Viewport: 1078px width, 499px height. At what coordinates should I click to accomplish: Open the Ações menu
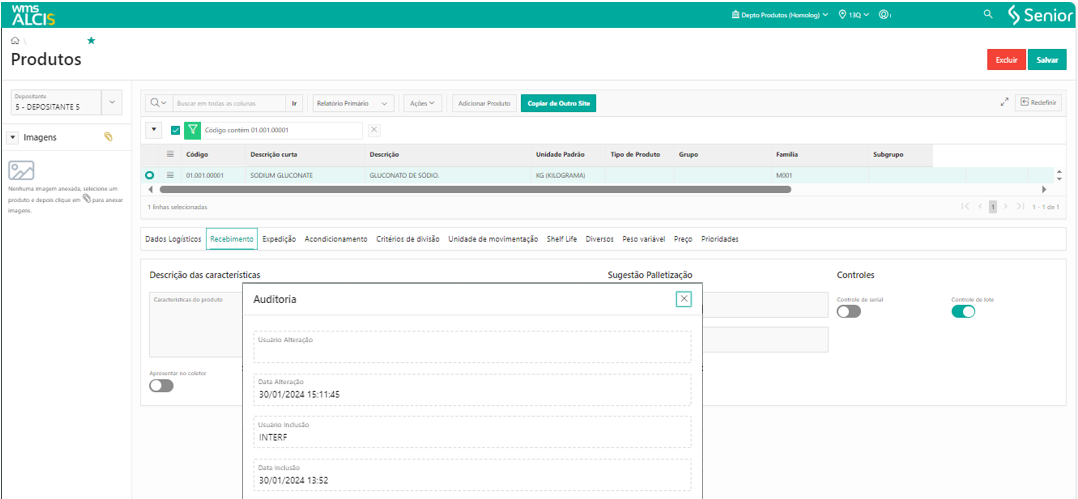pos(421,103)
